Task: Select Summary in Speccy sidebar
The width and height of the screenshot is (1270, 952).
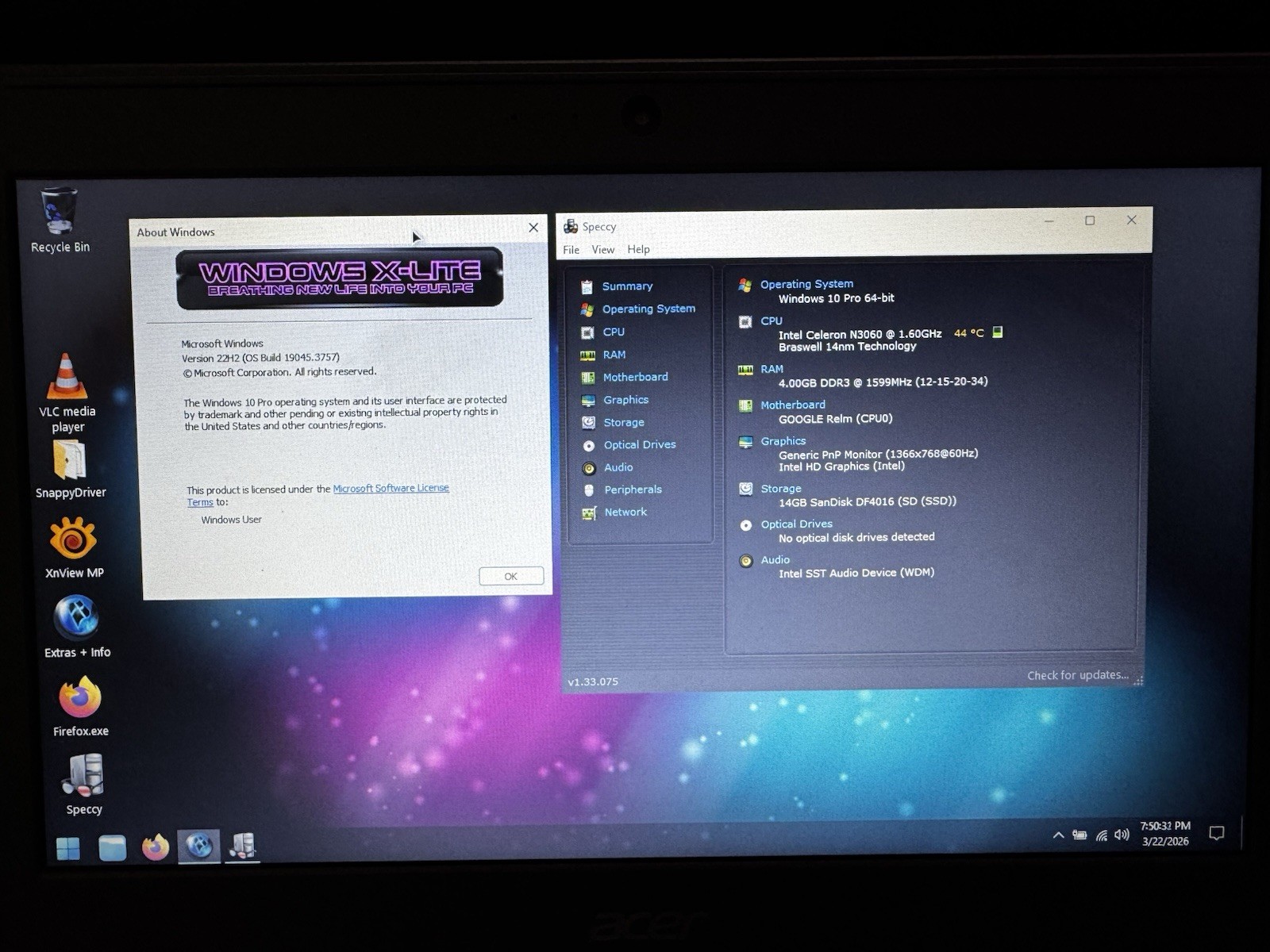Action: 627,286
